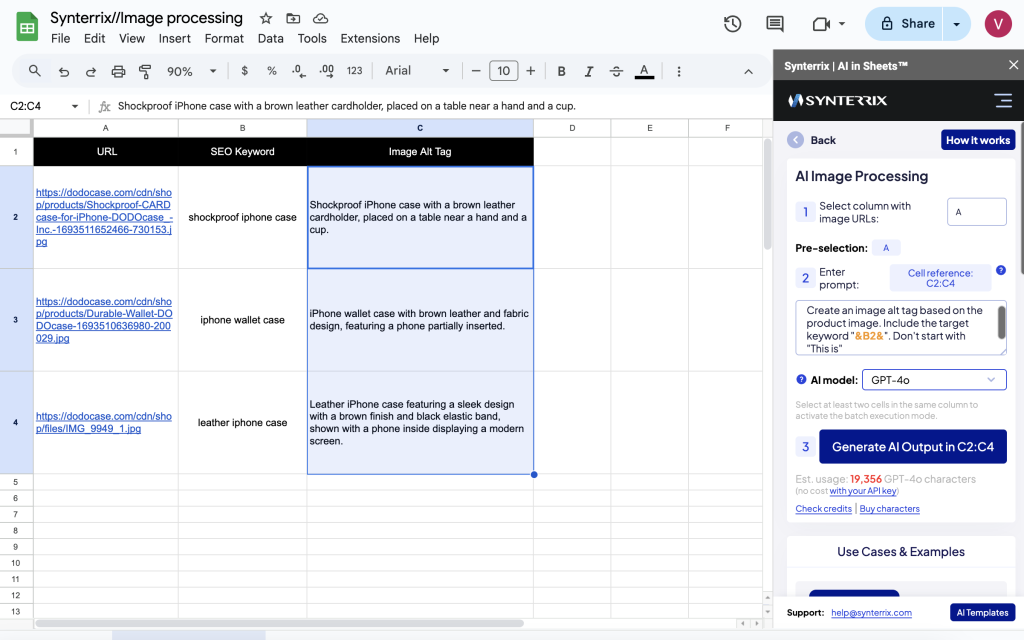Click the AI model help icon
The image size is (1024, 640).
point(801,379)
